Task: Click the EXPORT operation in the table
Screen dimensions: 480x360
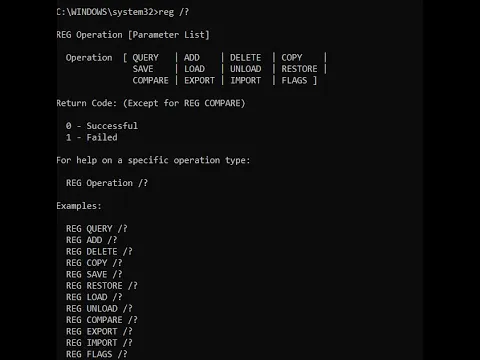Action: [200, 80]
